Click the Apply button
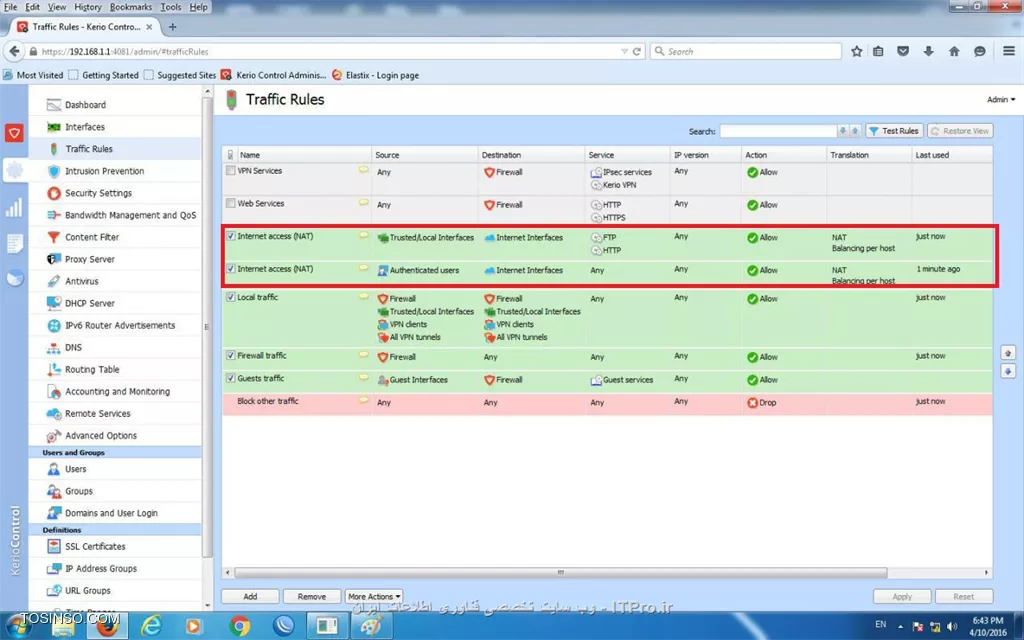The height and width of the screenshot is (640, 1024). (x=902, y=596)
